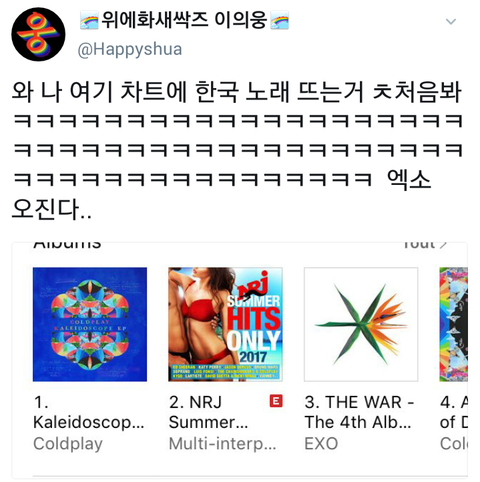The image size is (480, 482).
Task: Click the Coldplay artist name
Action: (68, 444)
